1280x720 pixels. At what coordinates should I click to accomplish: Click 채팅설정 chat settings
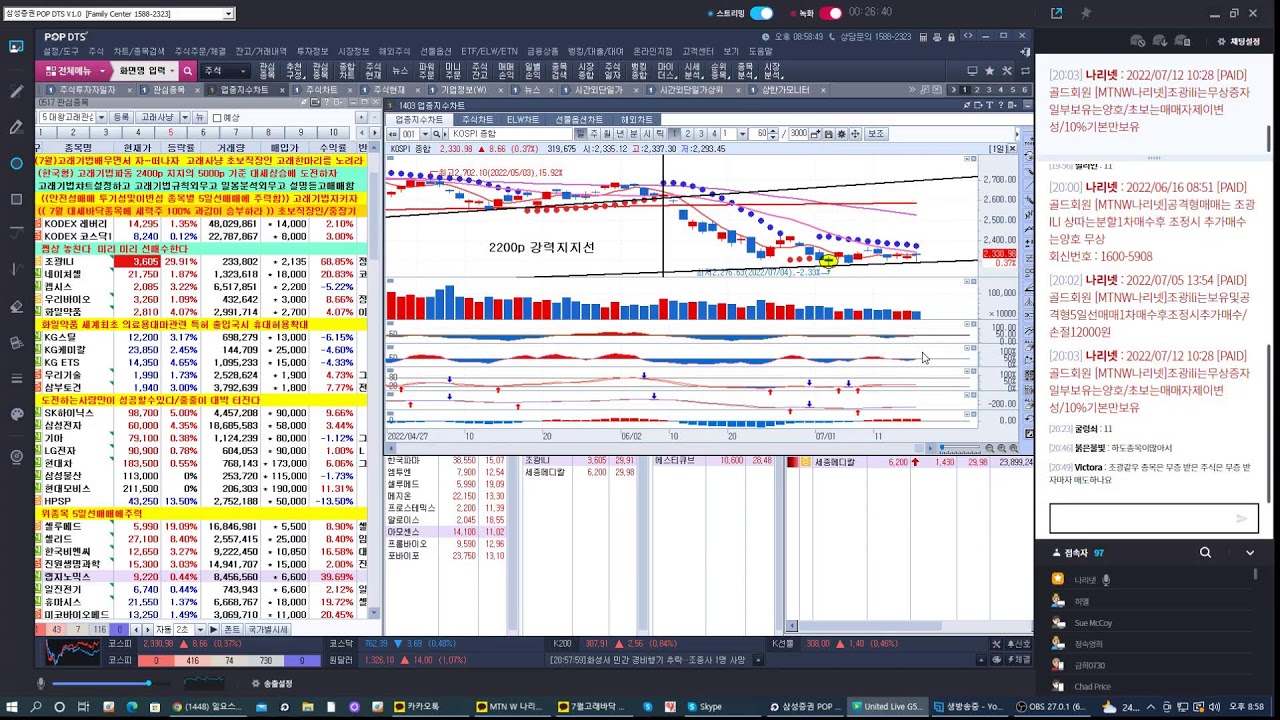[1237, 42]
